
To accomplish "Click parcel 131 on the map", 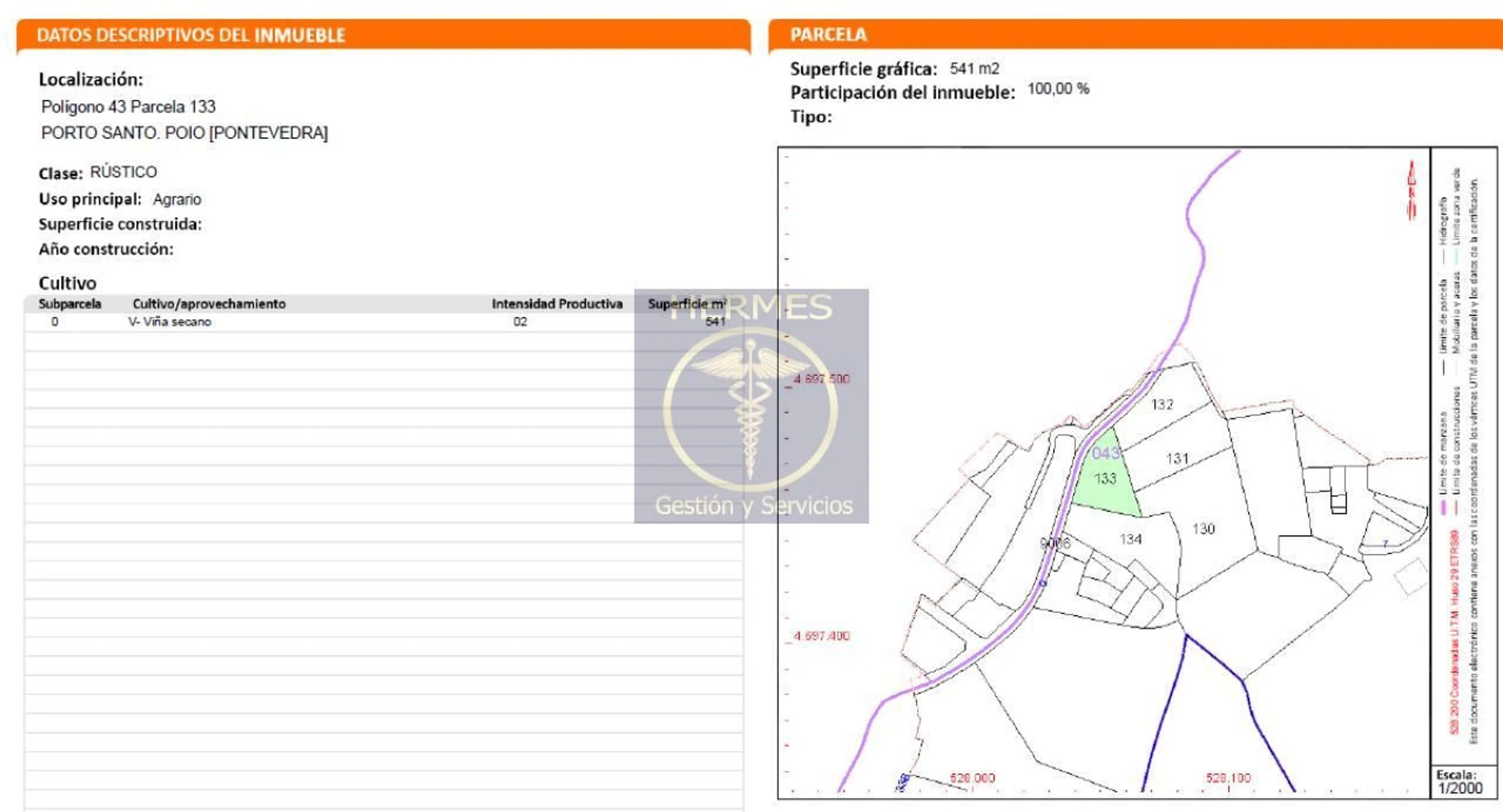I will click(x=1177, y=459).
